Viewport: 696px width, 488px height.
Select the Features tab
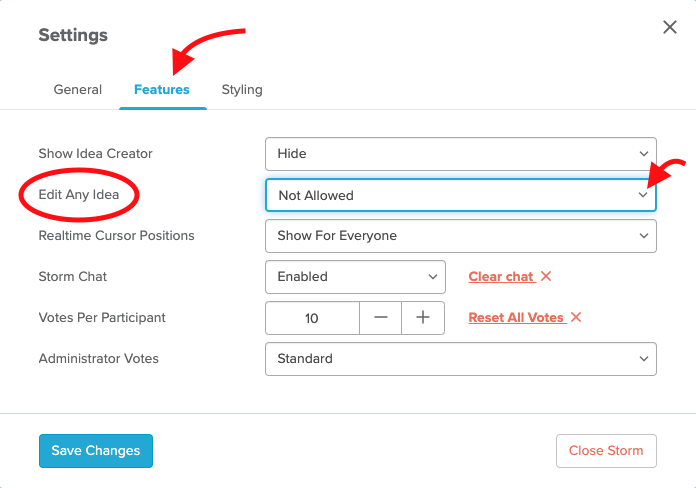tap(162, 90)
